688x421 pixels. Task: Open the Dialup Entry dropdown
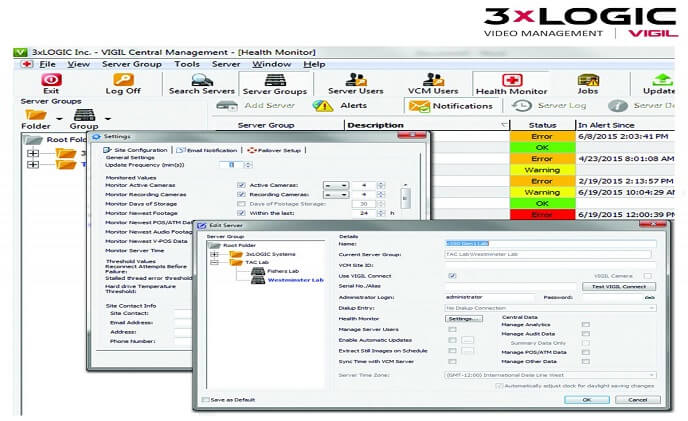tap(550, 308)
